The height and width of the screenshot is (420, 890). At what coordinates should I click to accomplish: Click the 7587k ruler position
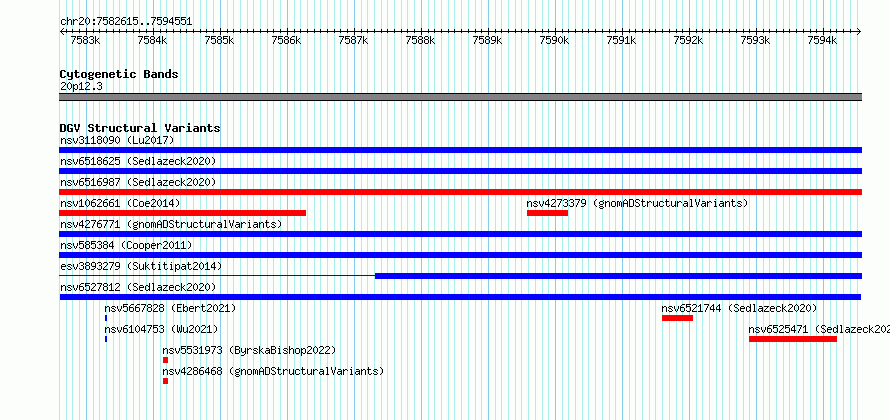point(354,40)
